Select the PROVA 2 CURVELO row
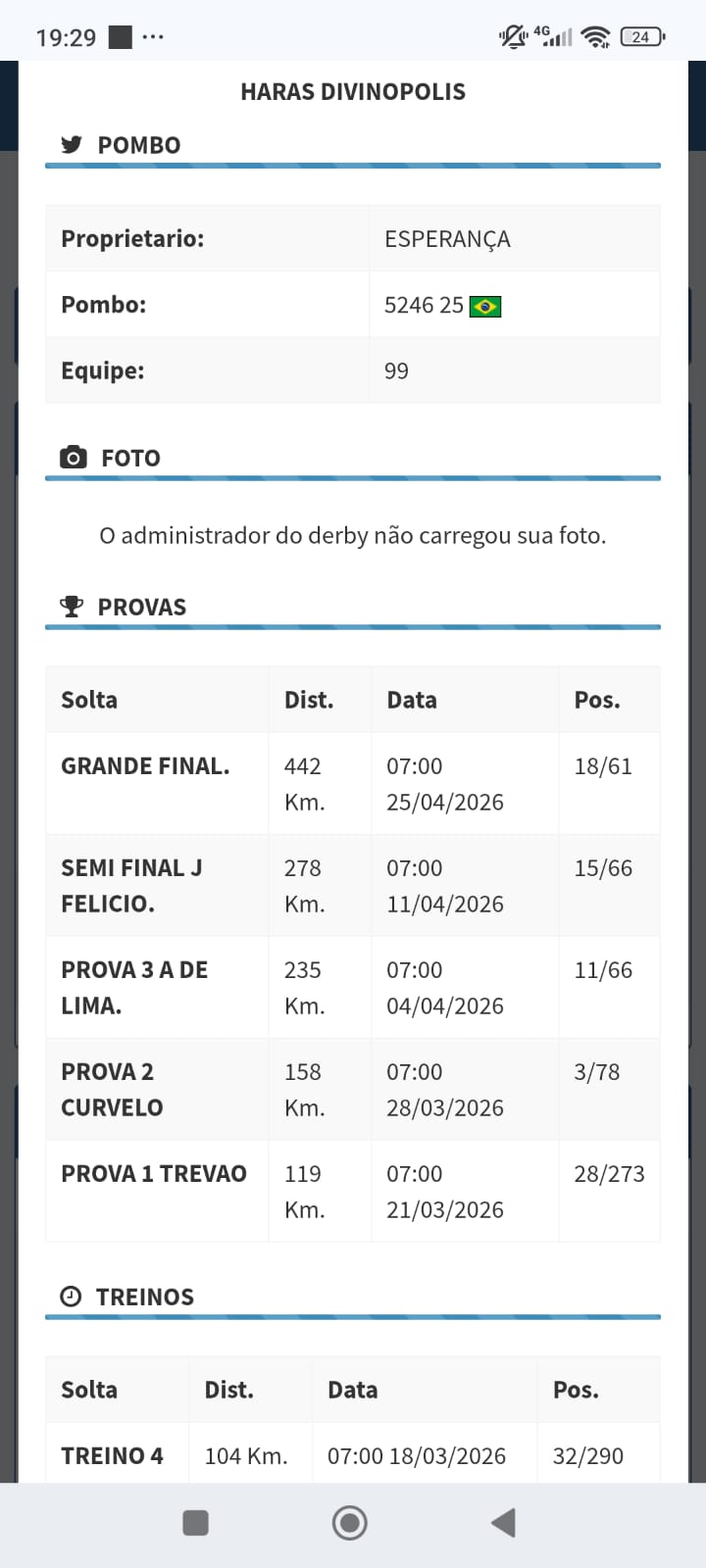Image resolution: width=706 pixels, height=1568 pixels. (x=353, y=1090)
